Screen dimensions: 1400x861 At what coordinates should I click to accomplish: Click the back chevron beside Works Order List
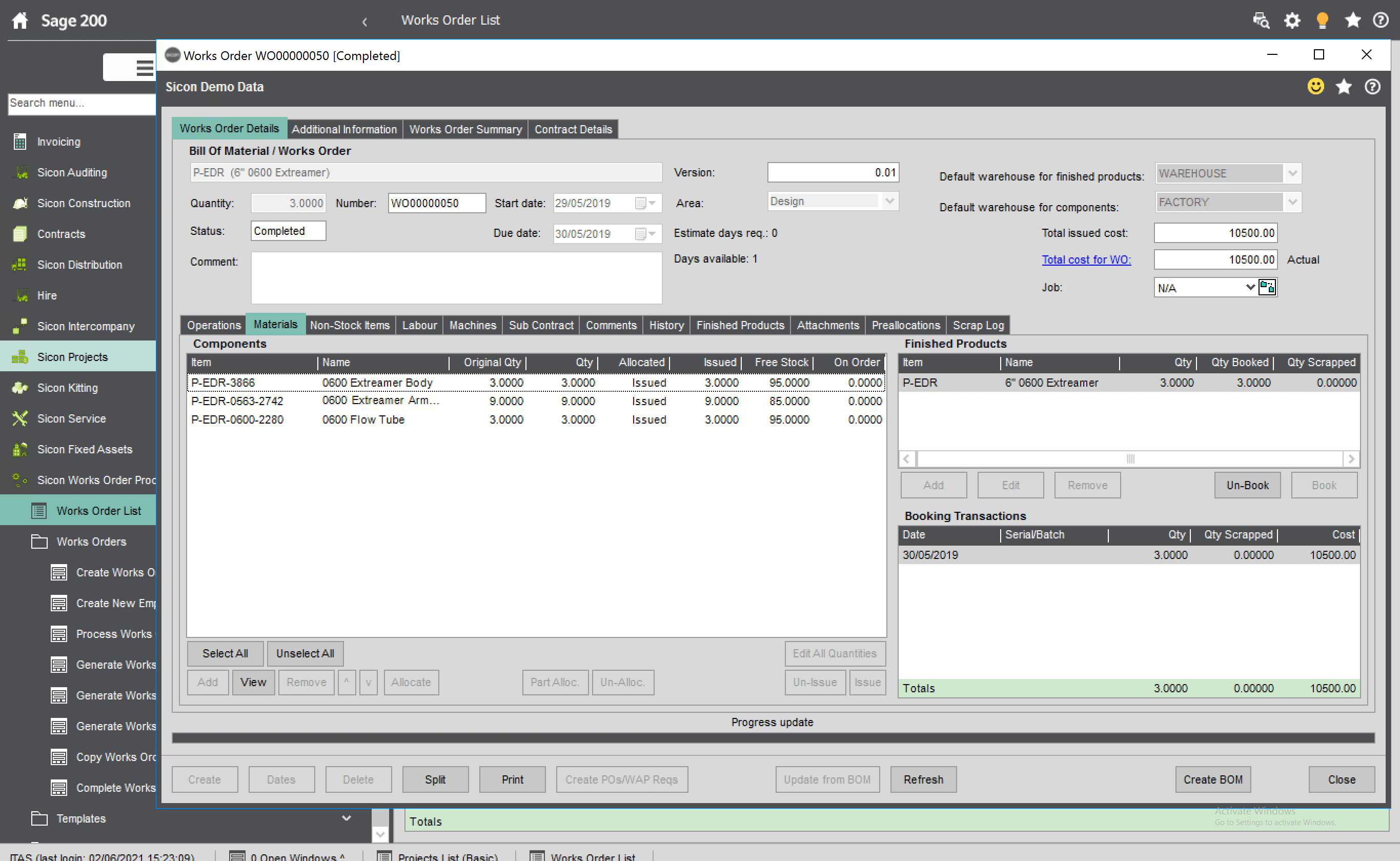pos(365,22)
